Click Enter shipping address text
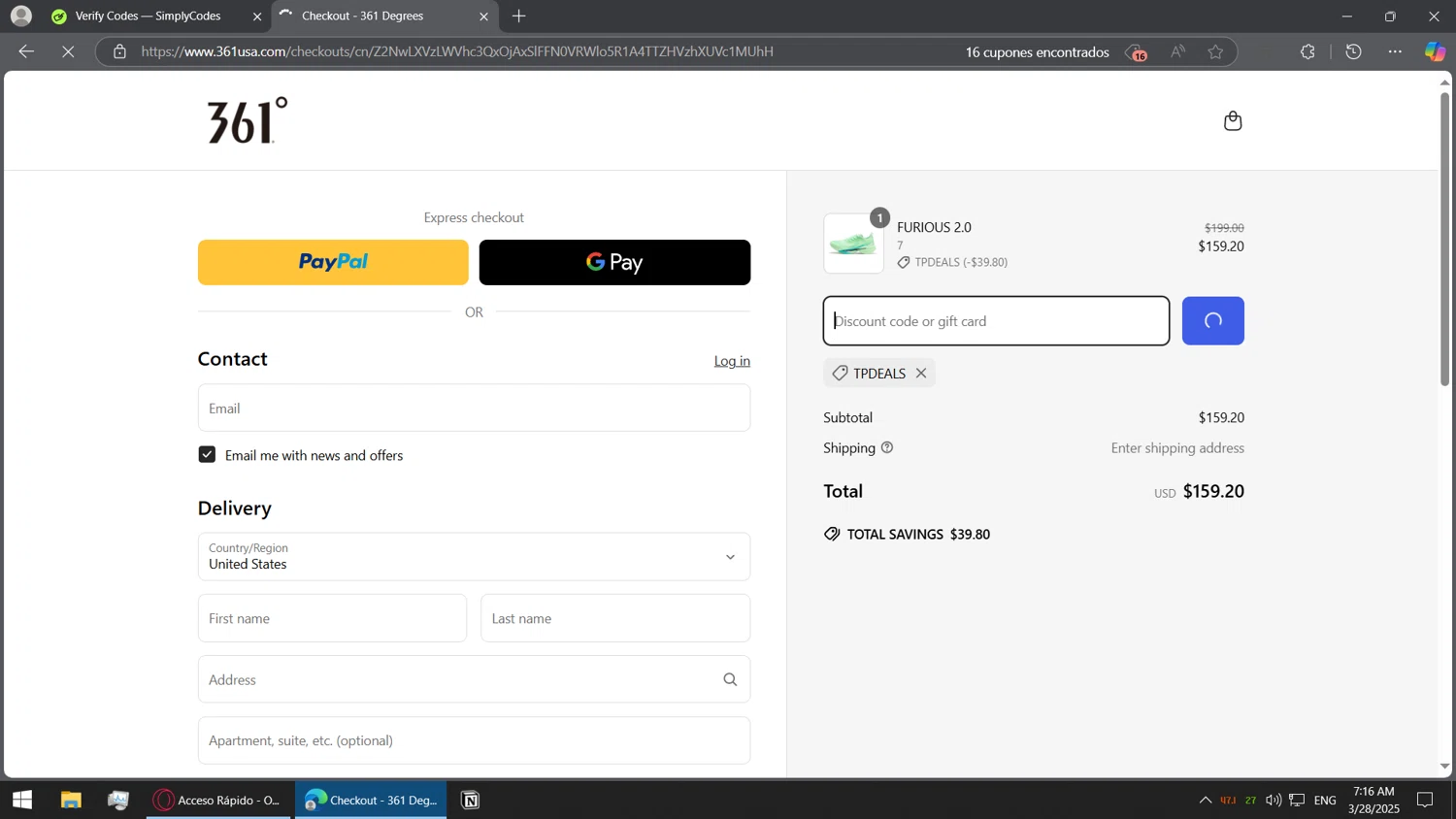The height and width of the screenshot is (819, 1456). [x=1177, y=448]
